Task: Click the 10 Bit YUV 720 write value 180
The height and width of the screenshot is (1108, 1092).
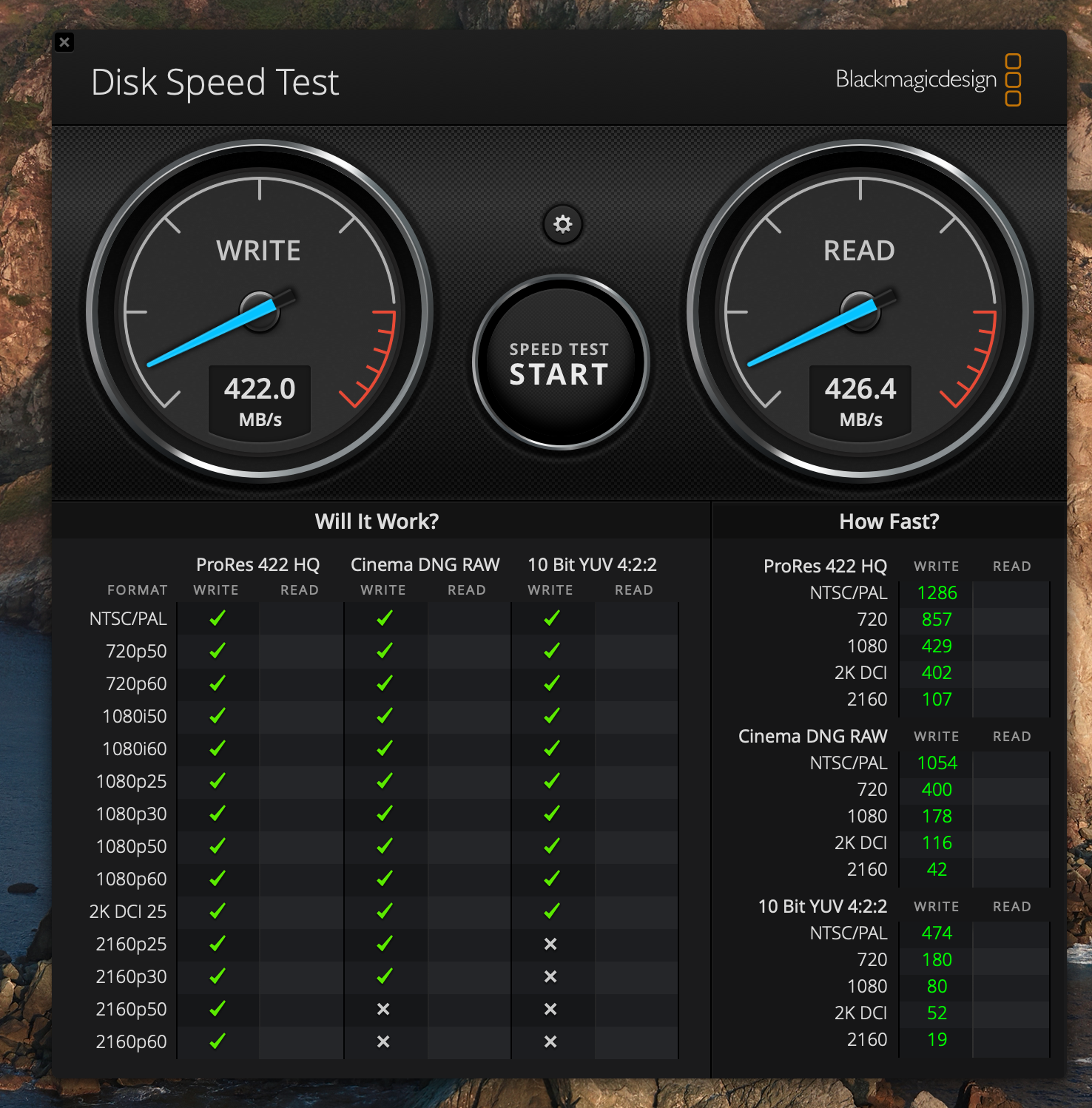Action: coord(937,960)
